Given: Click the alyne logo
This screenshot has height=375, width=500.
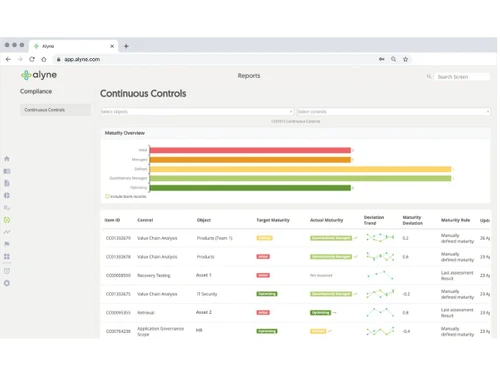Looking at the screenshot, I should point(39,75).
